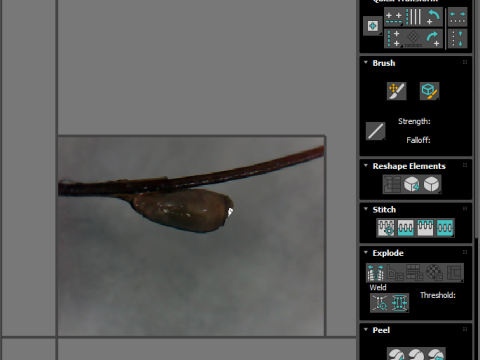Click Stitch to Target icon
The image size is (480, 360).
pyautogui.click(x=386, y=228)
